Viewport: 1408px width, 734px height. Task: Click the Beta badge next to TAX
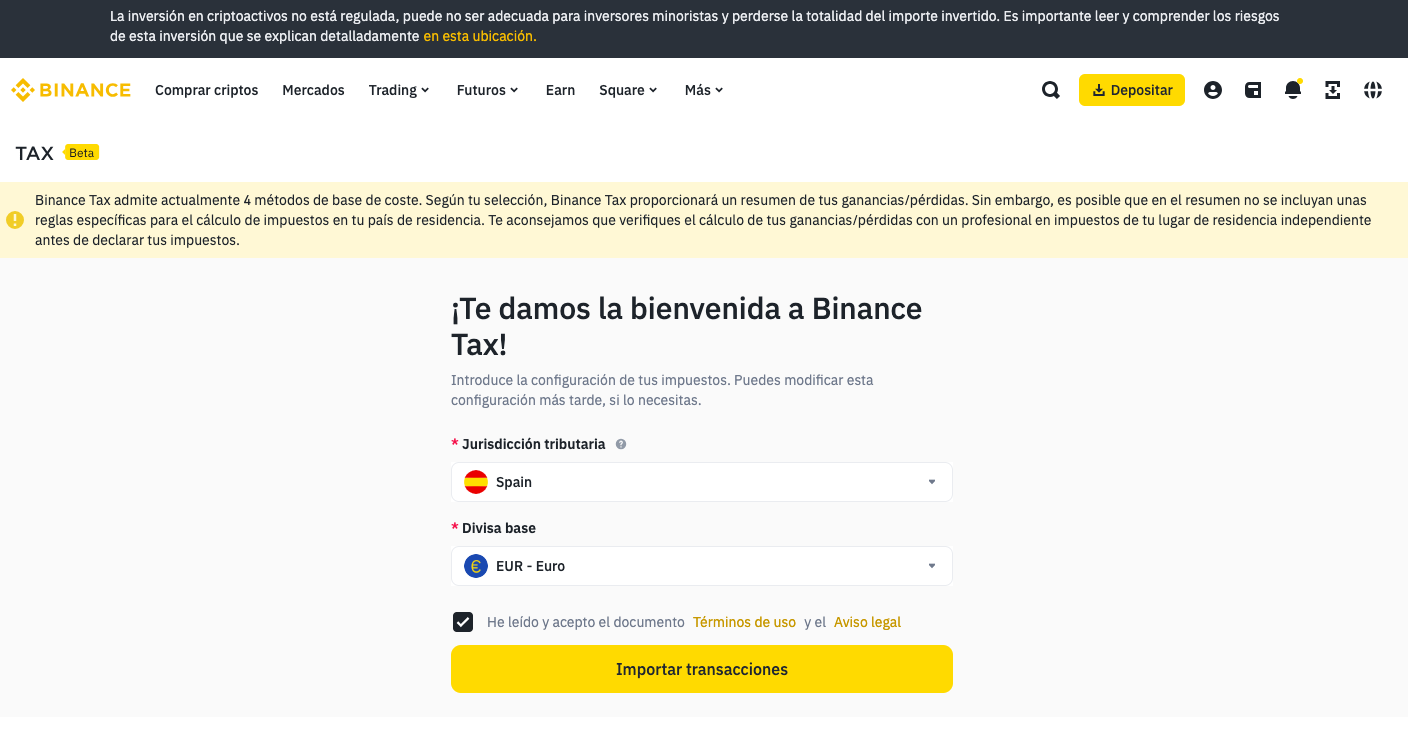[x=81, y=153]
